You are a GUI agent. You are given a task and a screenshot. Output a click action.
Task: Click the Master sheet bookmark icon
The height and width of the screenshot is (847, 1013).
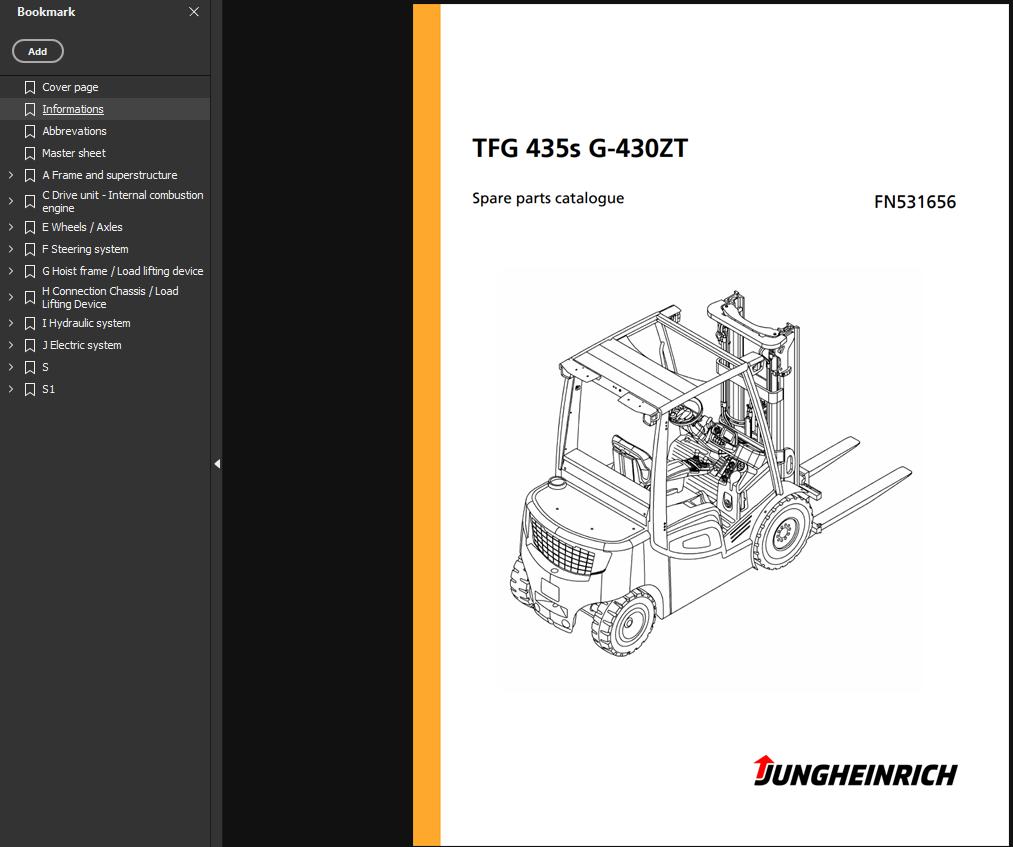point(30,153)
